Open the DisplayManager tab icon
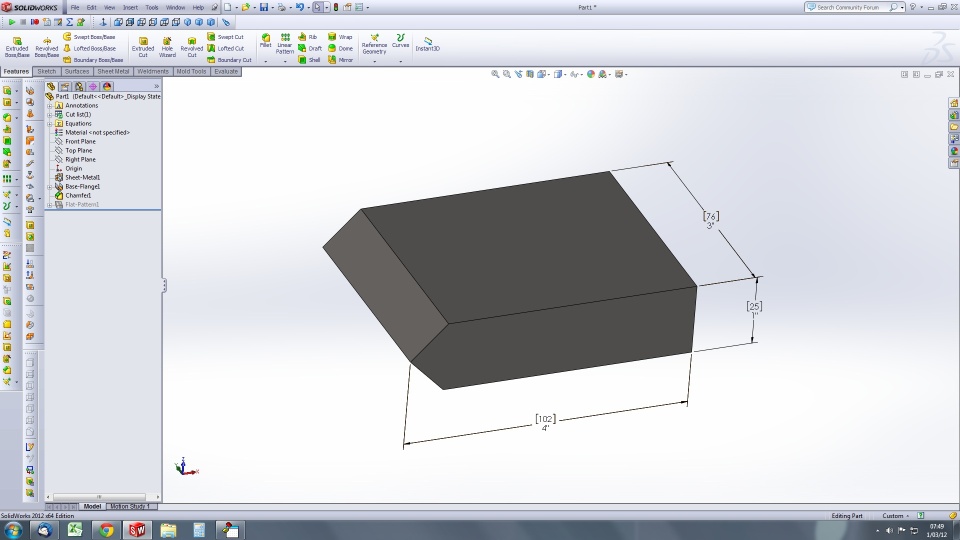The width and height of the screenshot is (960, 540). point(107,86)
